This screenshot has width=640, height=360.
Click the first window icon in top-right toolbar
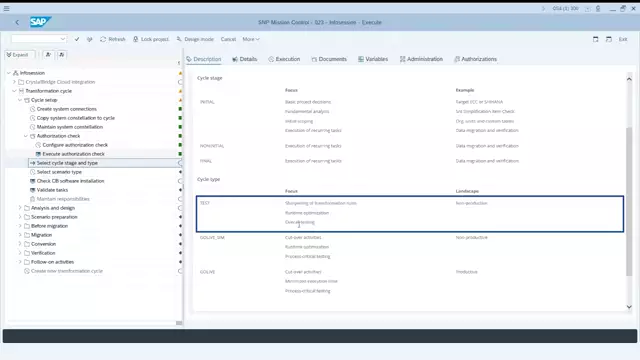(596, 39)
